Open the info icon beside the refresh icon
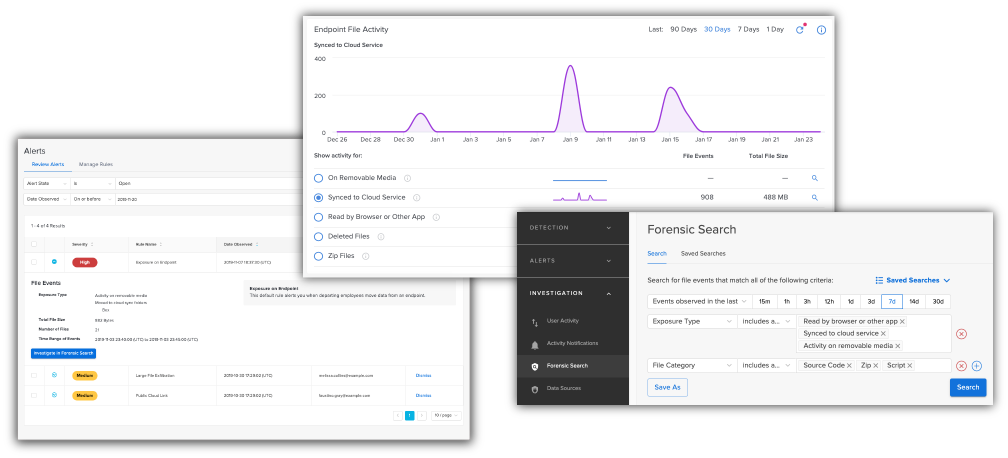1008x458 pixels. click(821, 30)
